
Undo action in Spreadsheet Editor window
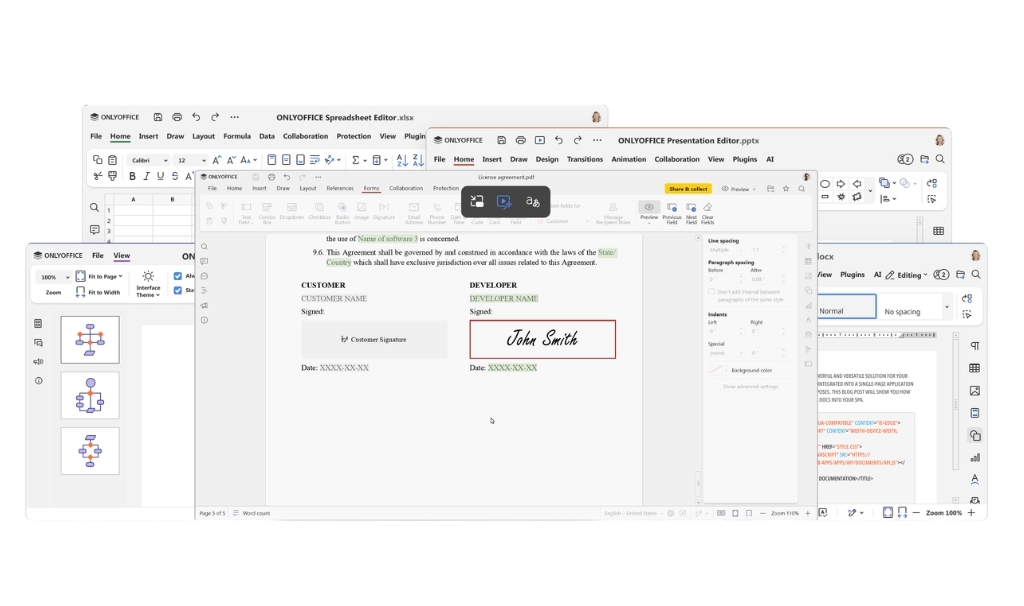point(196,117)
